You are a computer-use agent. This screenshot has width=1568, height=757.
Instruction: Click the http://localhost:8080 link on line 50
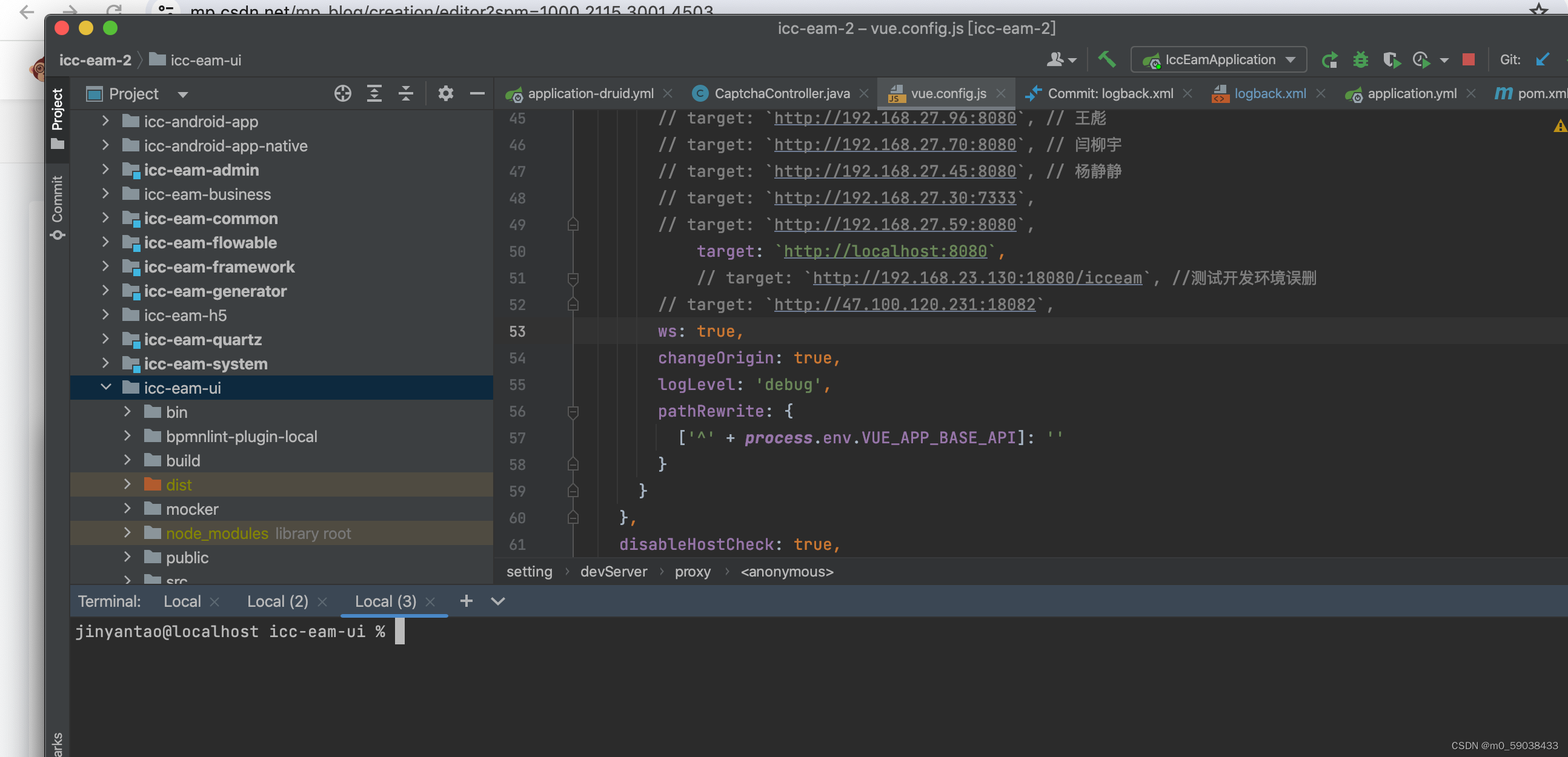click(885, 251)
